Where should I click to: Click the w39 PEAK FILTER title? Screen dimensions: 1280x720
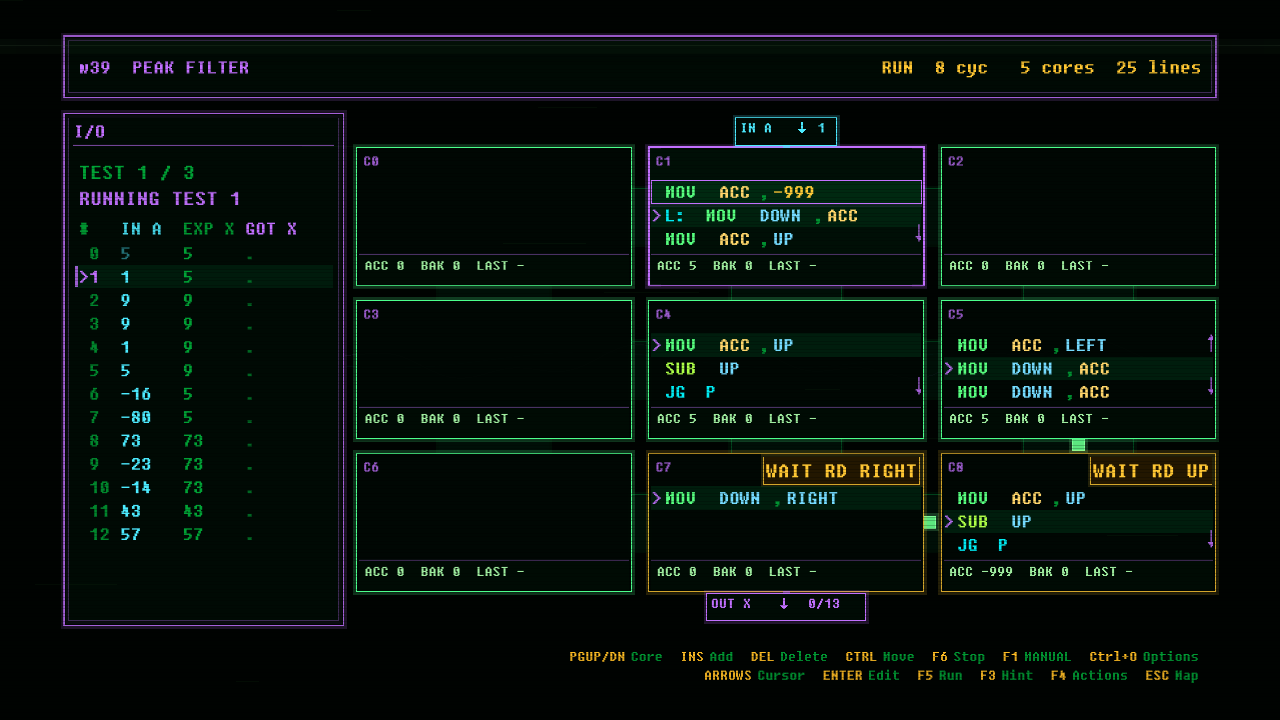pos(165,68)
